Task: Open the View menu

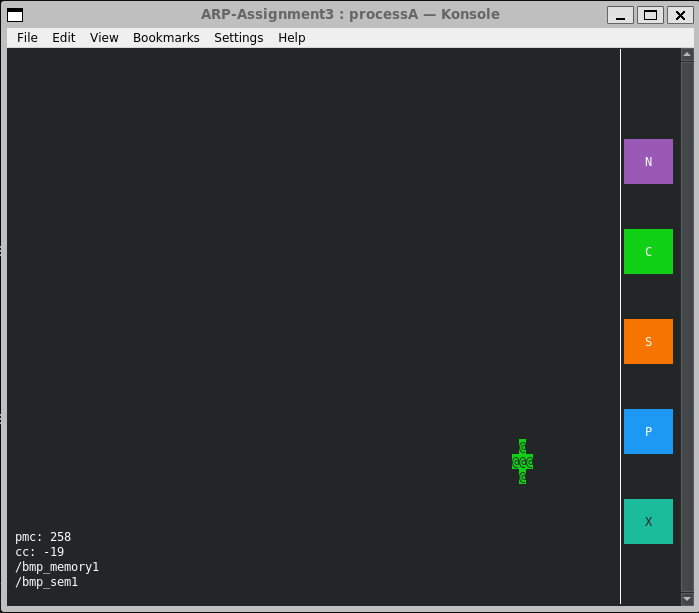Action: click(x=104, y=38)
